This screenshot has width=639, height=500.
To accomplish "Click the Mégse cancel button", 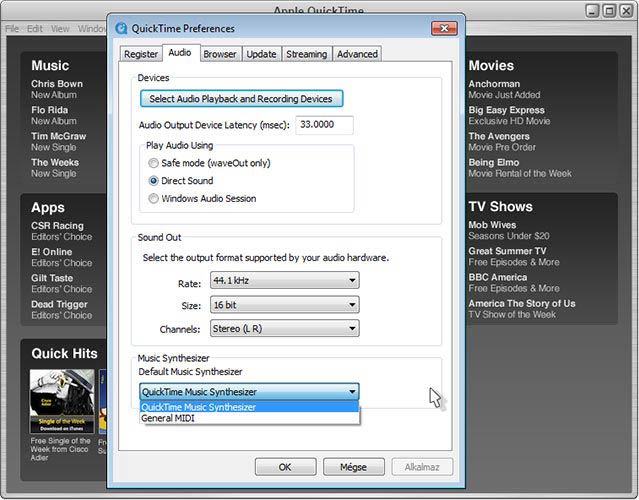I will click(x=353, y=467).
